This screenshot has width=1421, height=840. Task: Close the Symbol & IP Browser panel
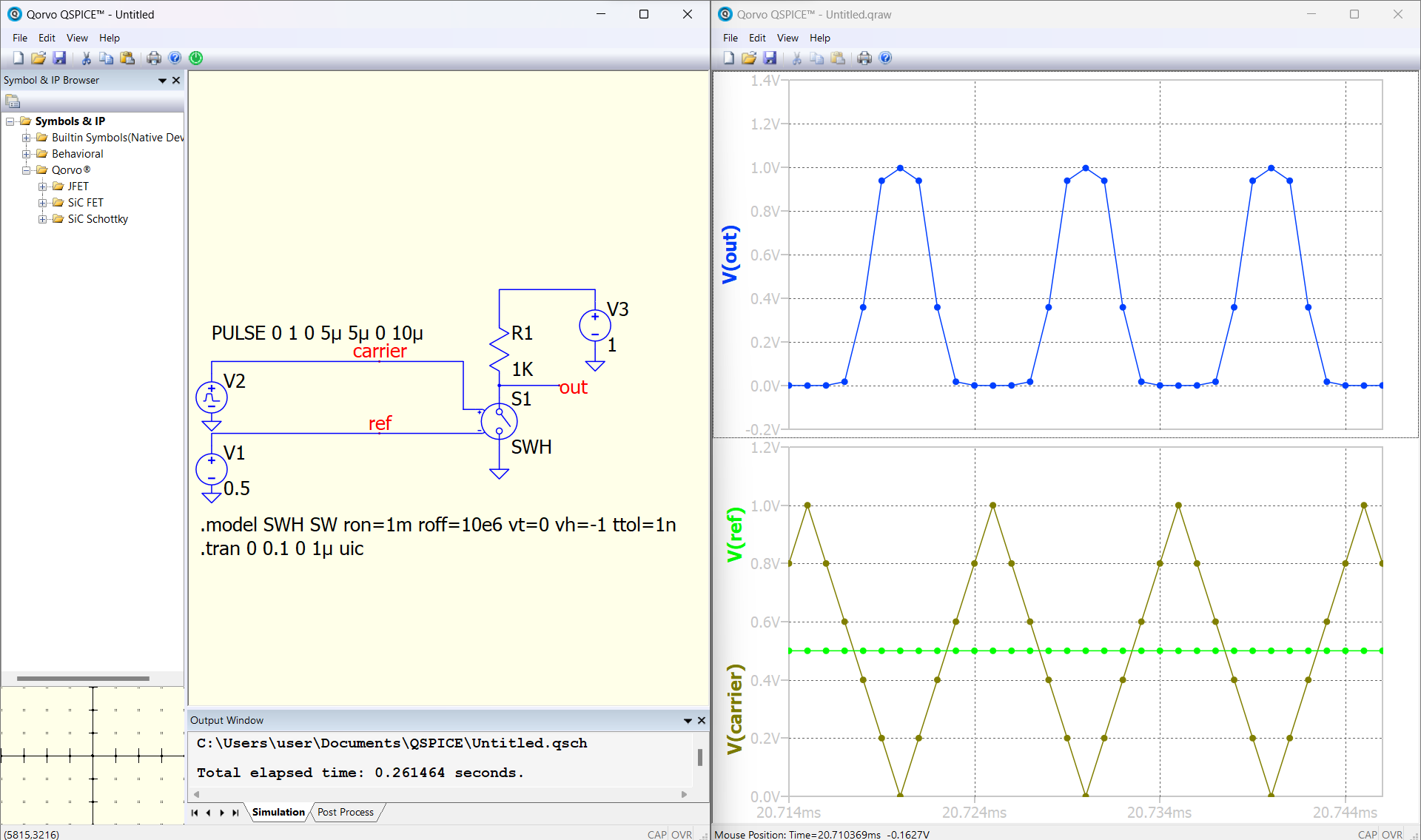pyautogui.click(x=176, y=81)
